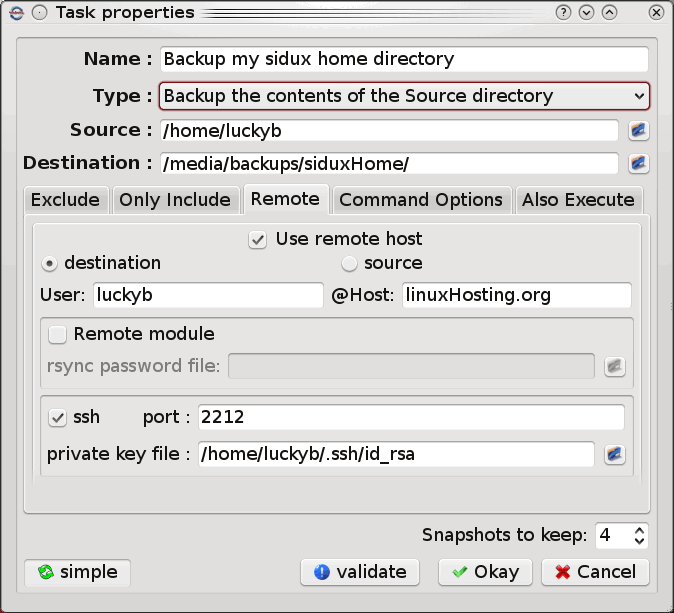Image resolution: width=674 pixels, height=613 pixels.
Task: Confirm with the Okay button
Action: click(486, 572)
